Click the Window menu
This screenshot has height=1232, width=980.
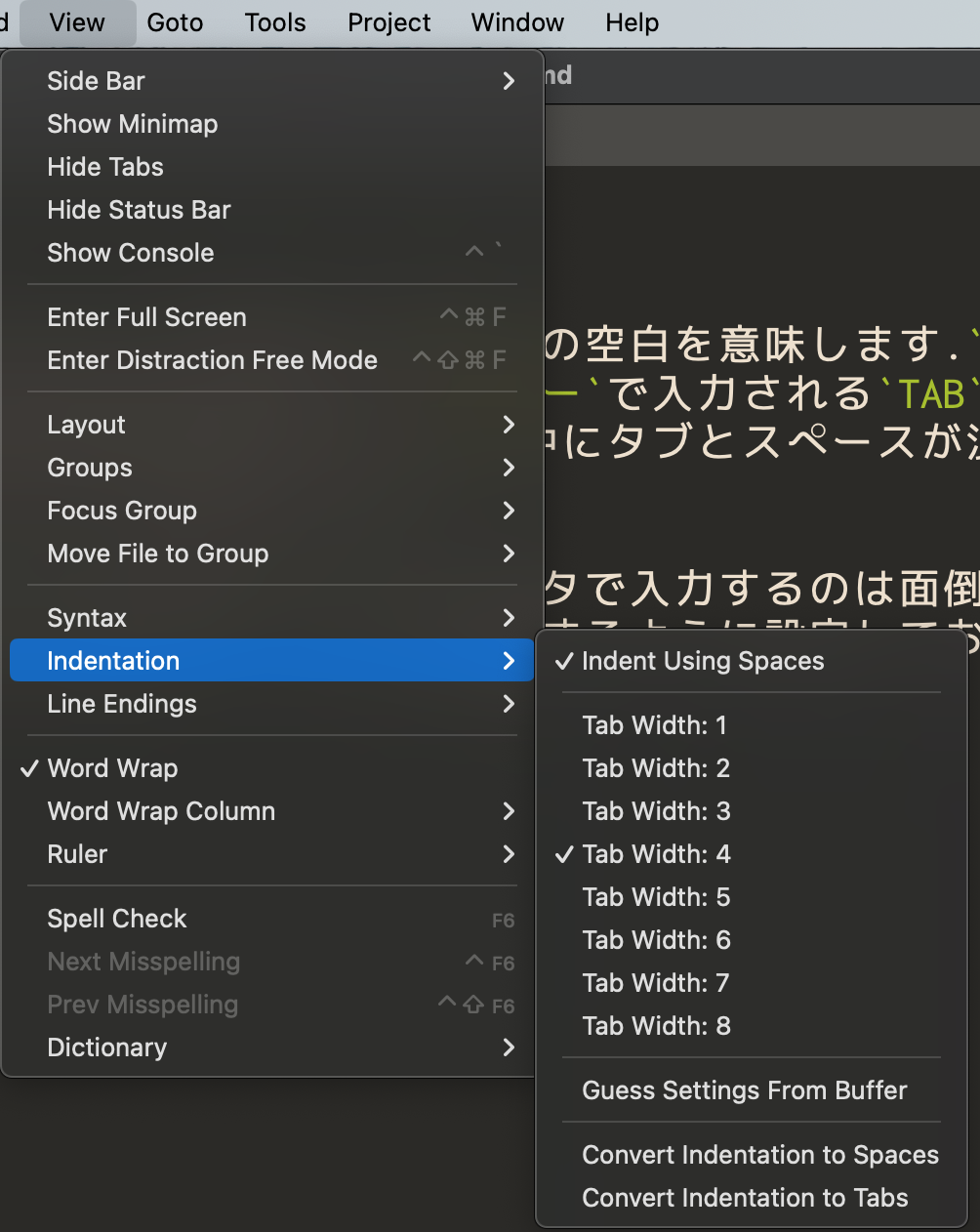tap(517, 22)
